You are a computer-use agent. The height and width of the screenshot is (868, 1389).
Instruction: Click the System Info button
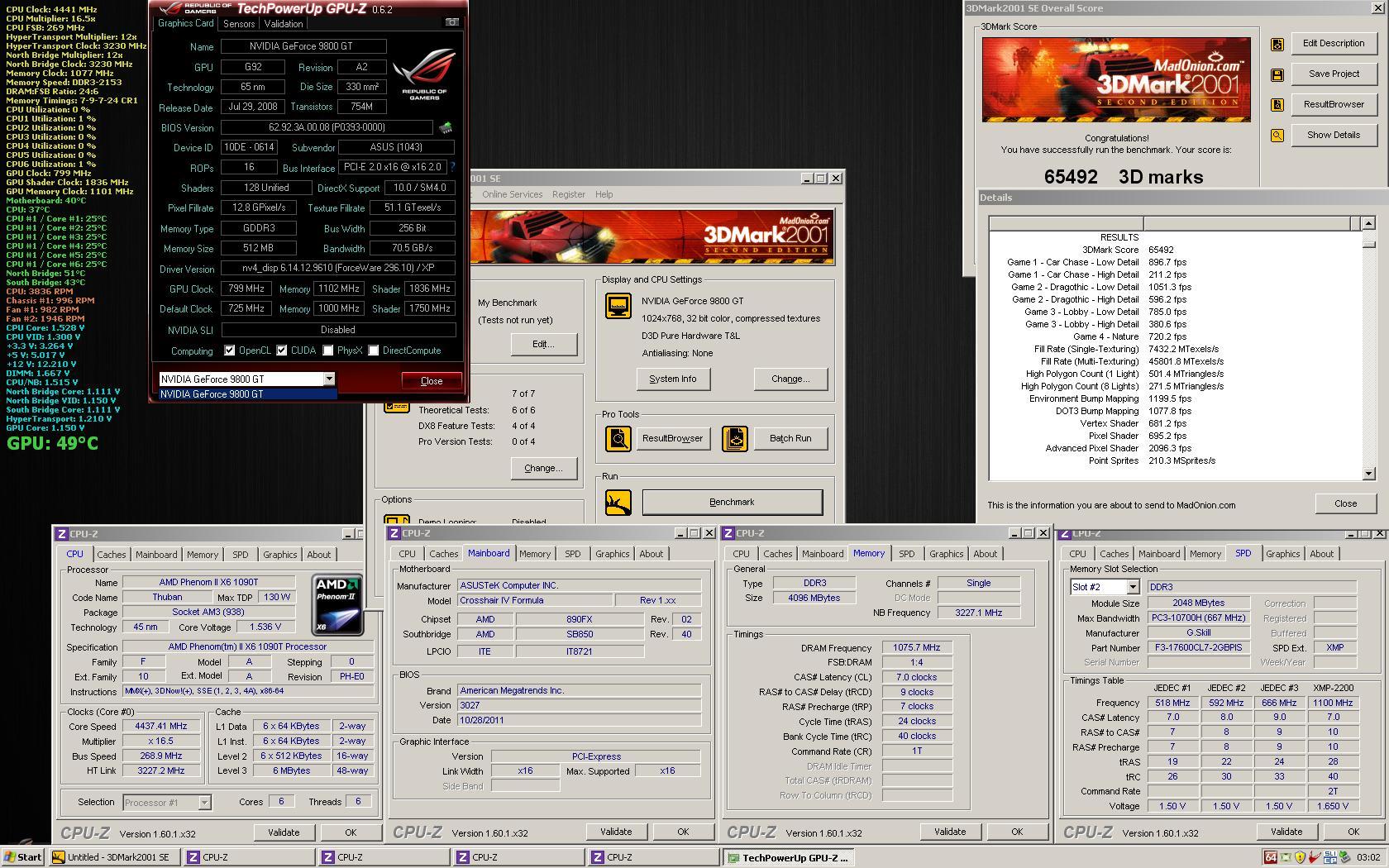672,379
